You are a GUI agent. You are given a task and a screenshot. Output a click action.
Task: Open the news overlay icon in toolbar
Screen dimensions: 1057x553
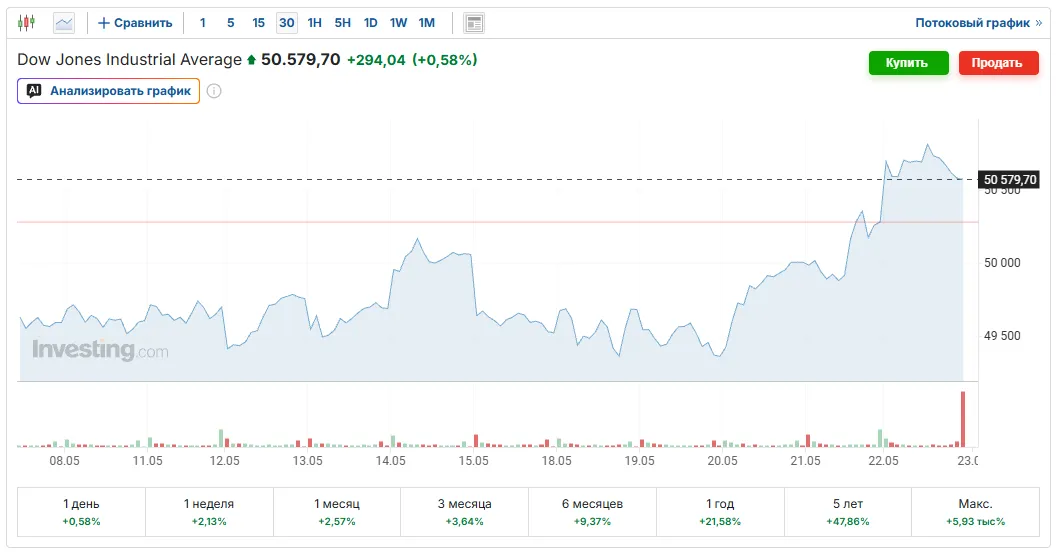tap(474, 23)
